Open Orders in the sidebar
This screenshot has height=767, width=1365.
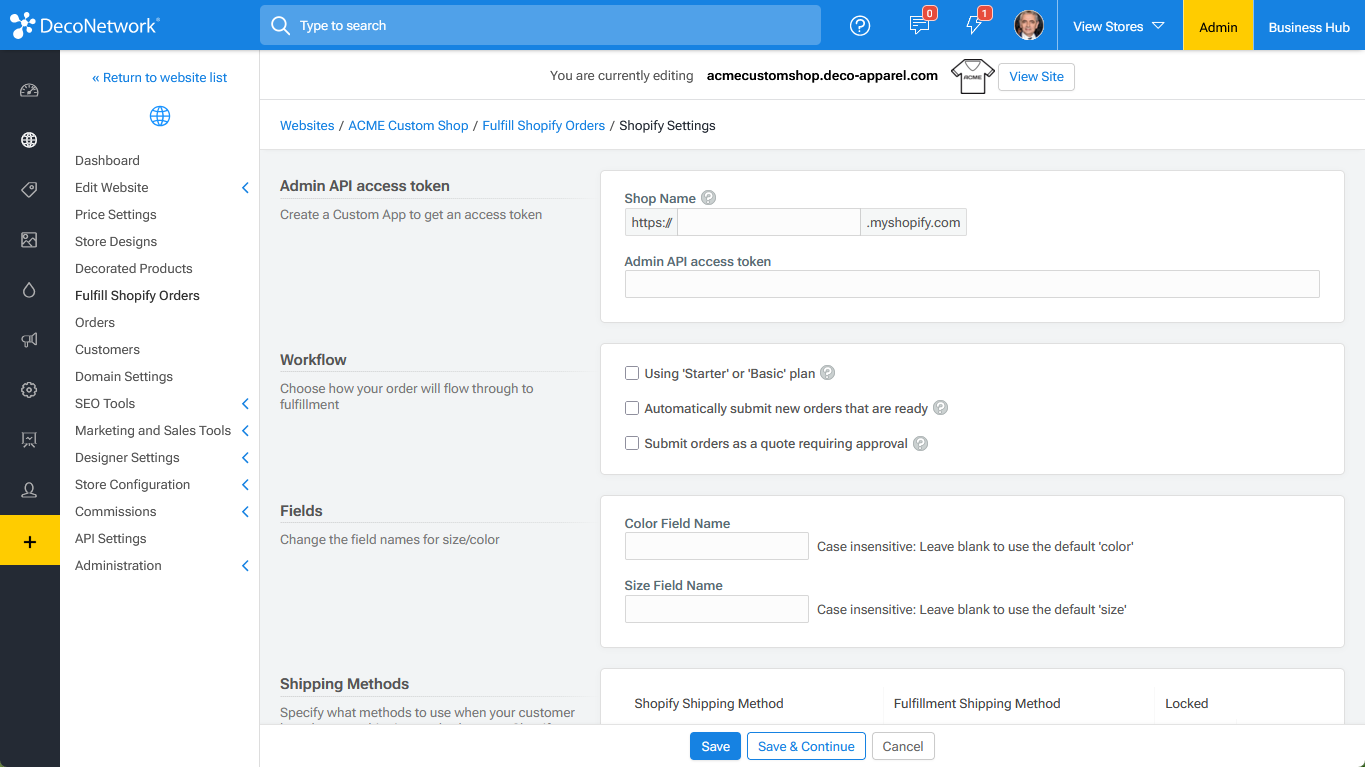(x=95, y=322)
